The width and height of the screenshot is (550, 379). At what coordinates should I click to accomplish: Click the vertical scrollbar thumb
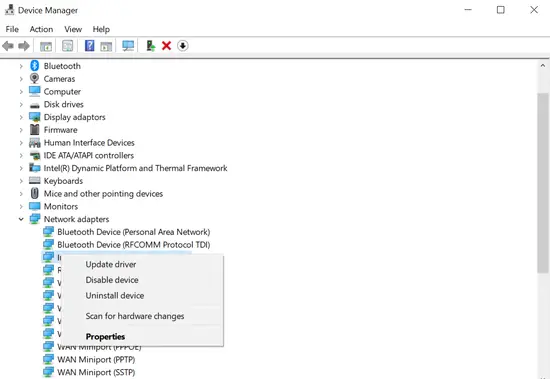tap(543, 182)
